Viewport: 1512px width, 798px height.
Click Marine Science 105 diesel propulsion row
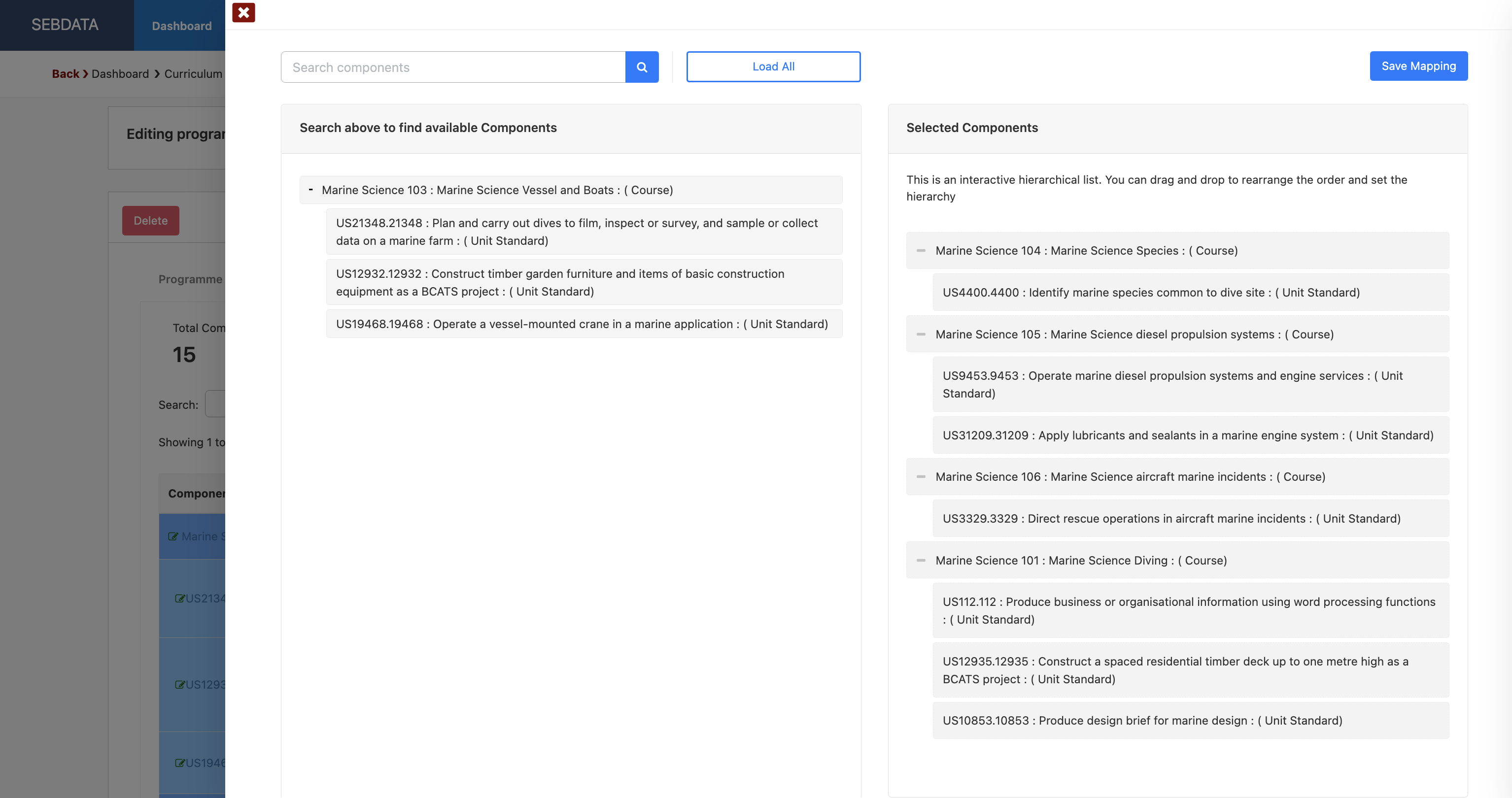coord(1177,334)
